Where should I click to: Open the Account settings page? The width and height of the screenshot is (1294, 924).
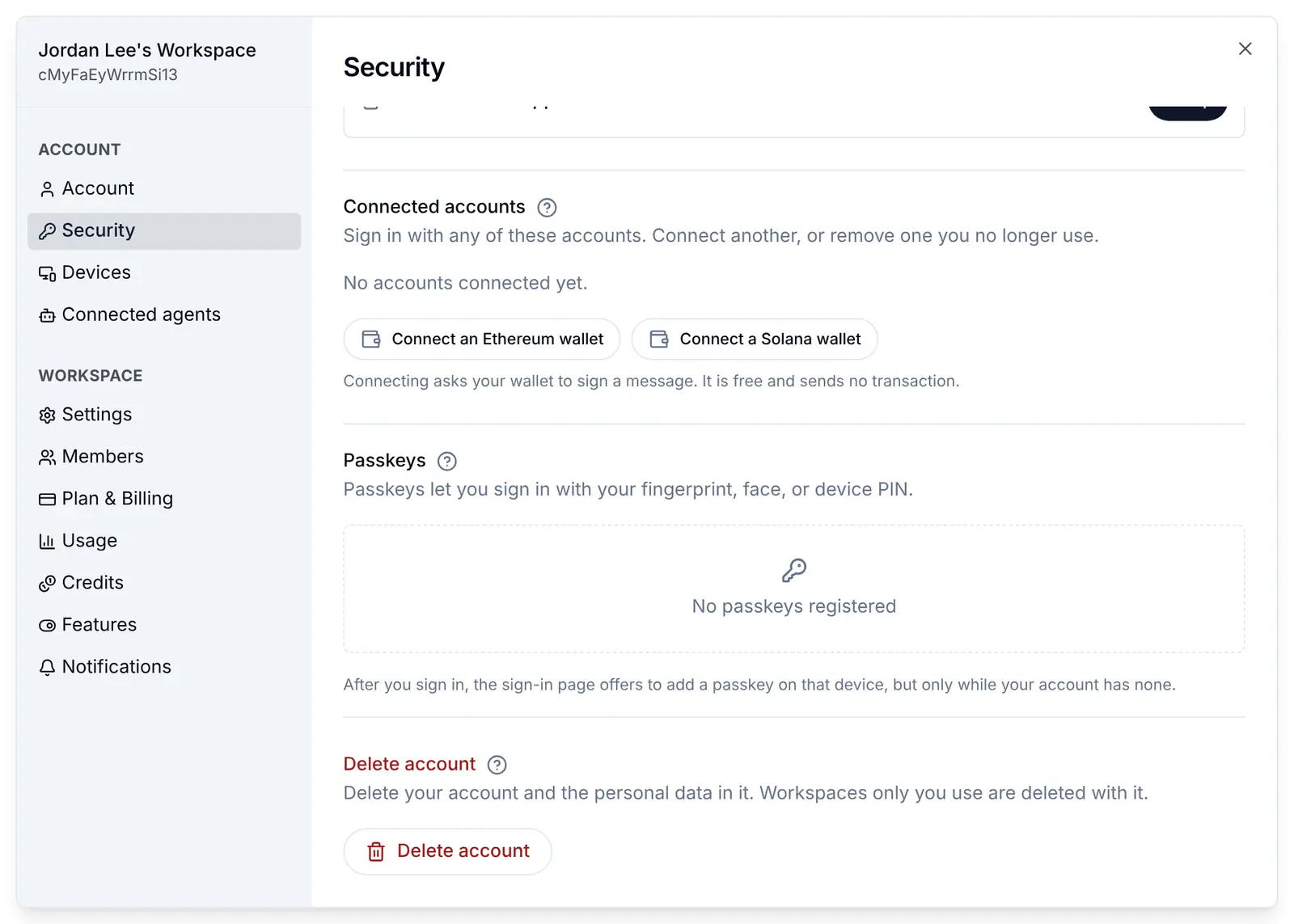164,188
